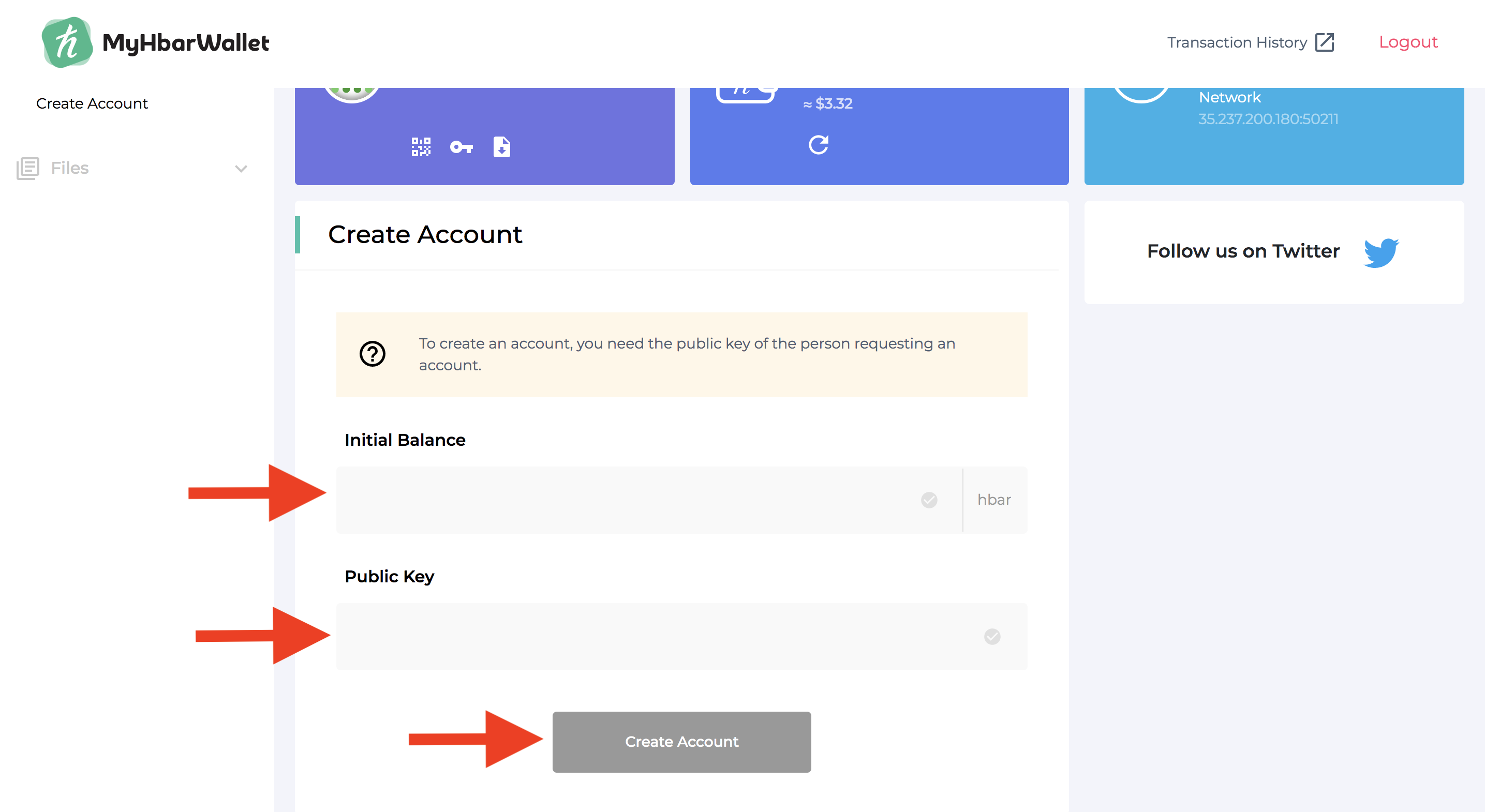Viewport: 1485px width, 812px height.
Task: Click the Public Key validation checkmark
Action: click(x=991, y=636)
